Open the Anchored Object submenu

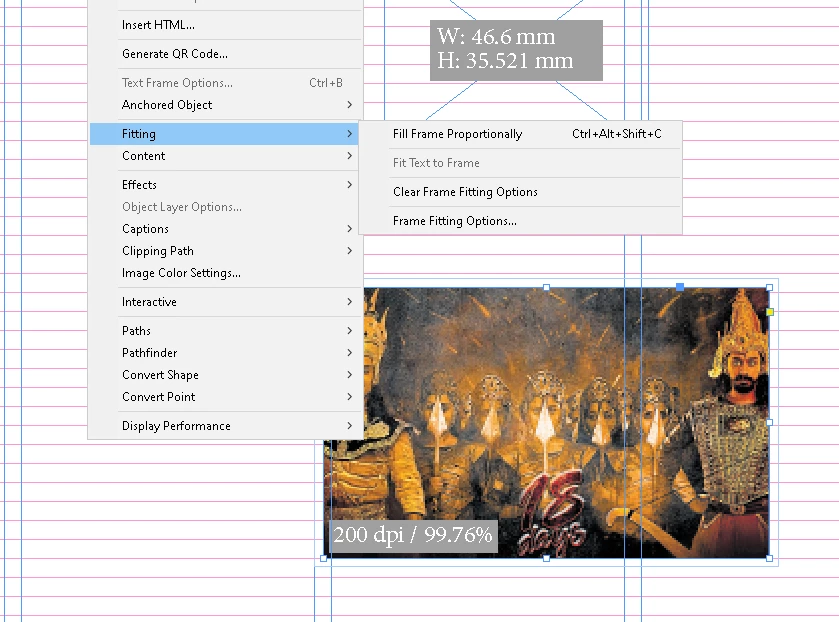point(226,105)
